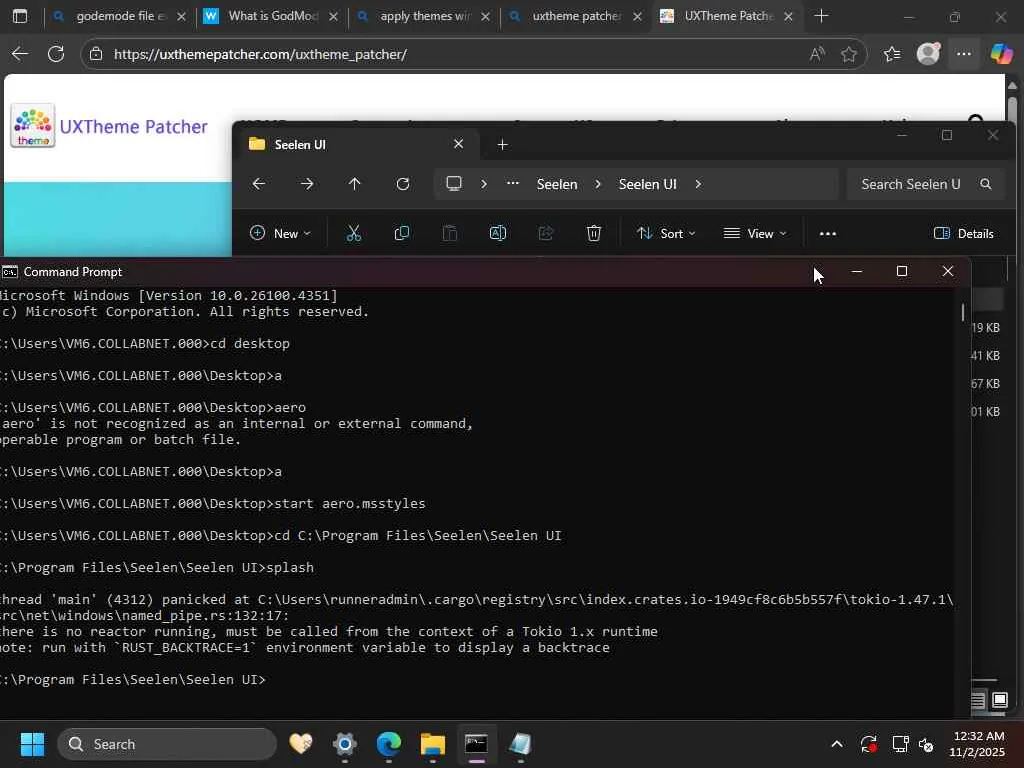Click the UXTheme Patcher site title

(x=134, y=127)
